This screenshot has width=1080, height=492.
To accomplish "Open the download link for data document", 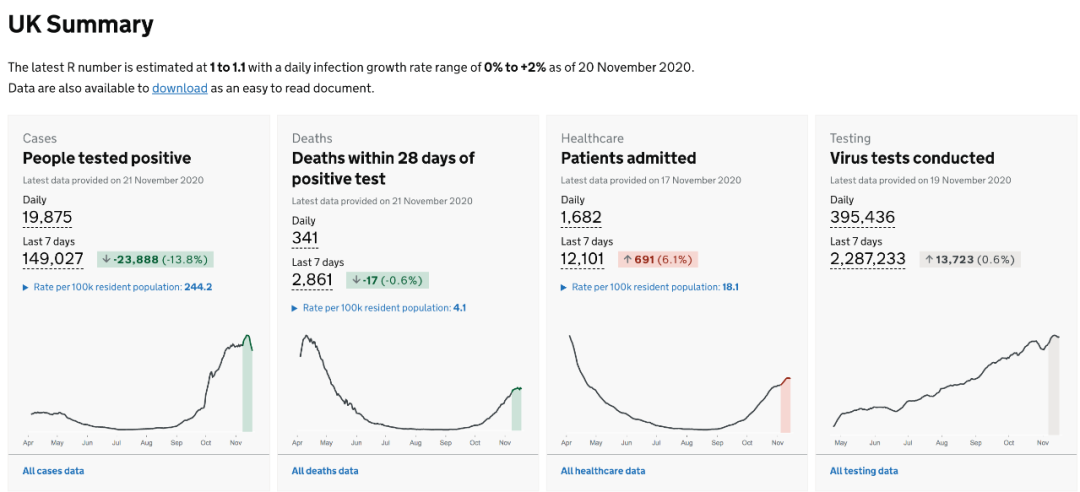I will pos(180,88).
